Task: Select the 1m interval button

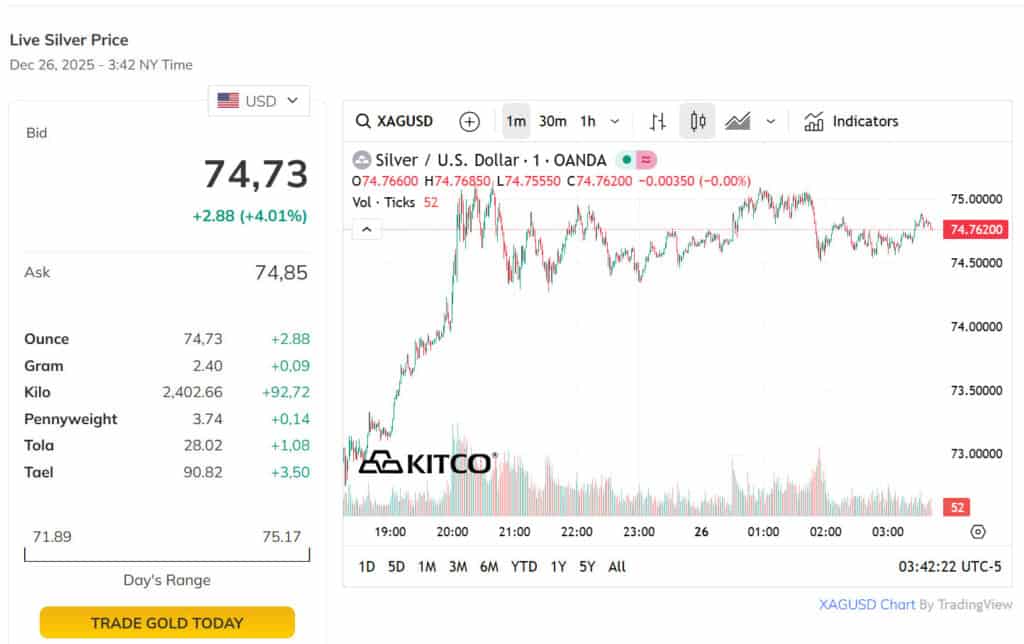Action: (516, 121)
